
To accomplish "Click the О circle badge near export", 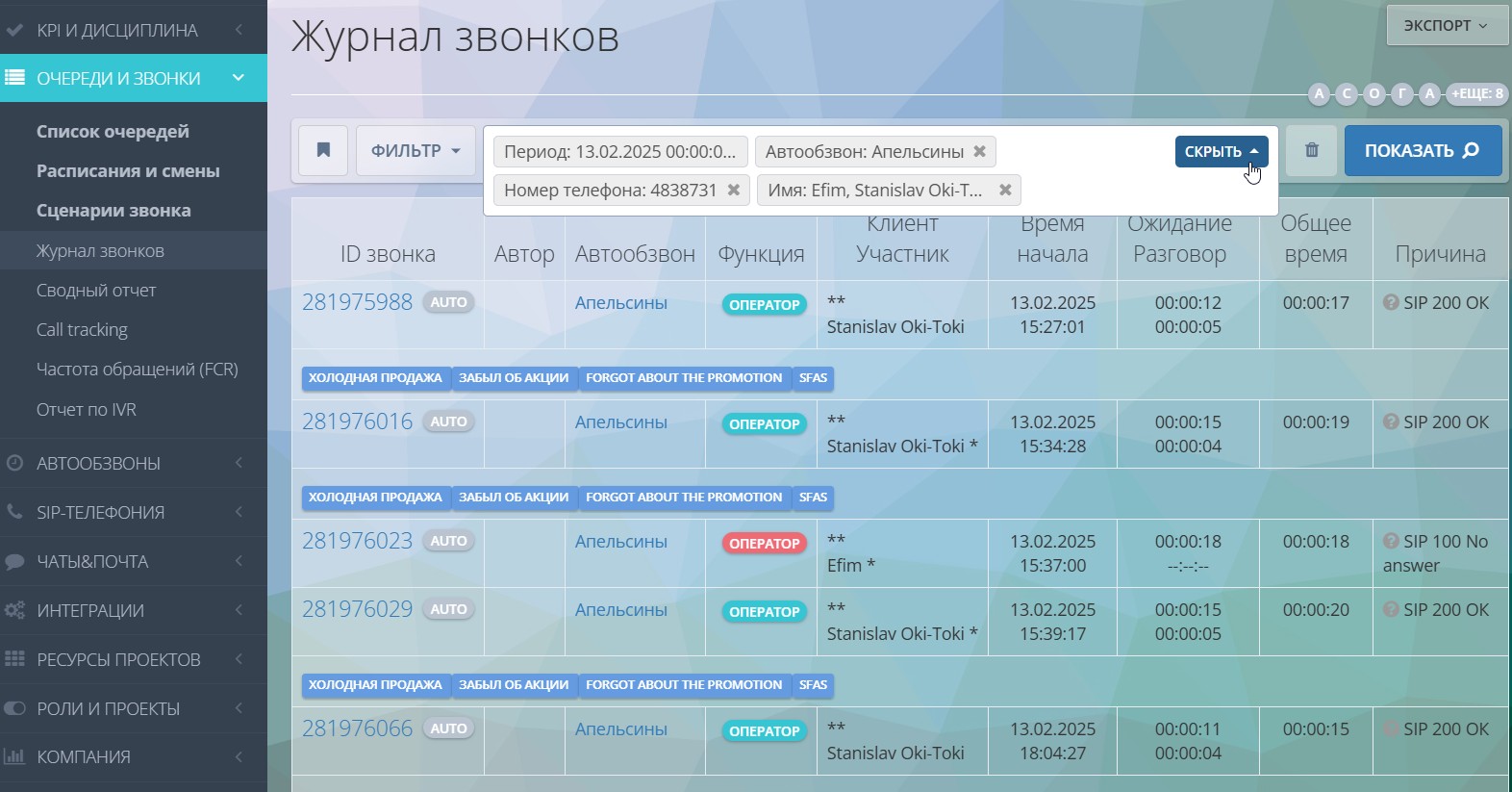I will pos(1374,93).
